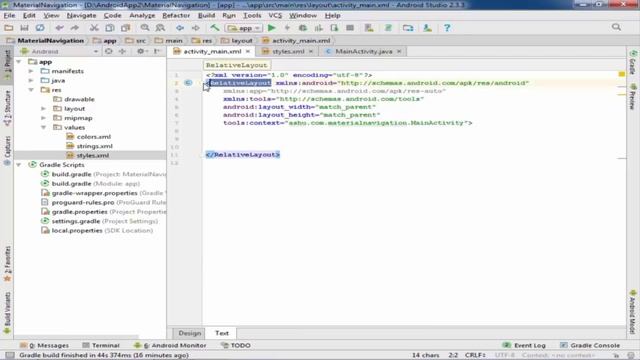Open the SDK Manager download icon

[427, 28]
